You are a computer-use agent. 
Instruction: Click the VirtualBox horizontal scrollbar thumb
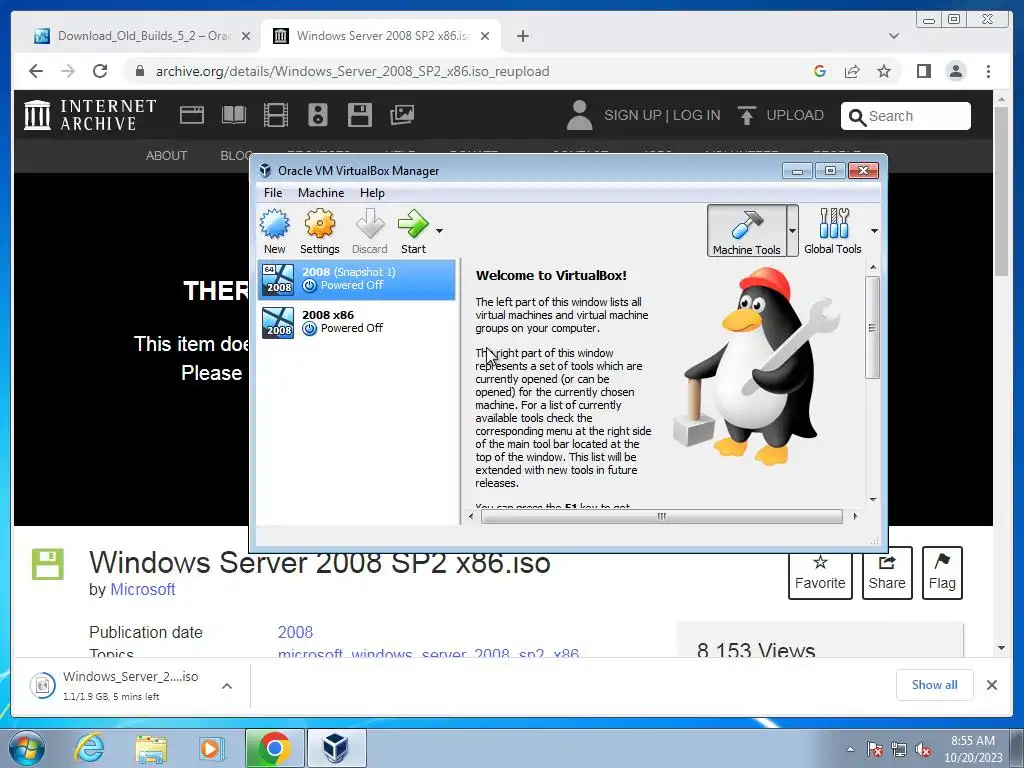pos(662,516)
